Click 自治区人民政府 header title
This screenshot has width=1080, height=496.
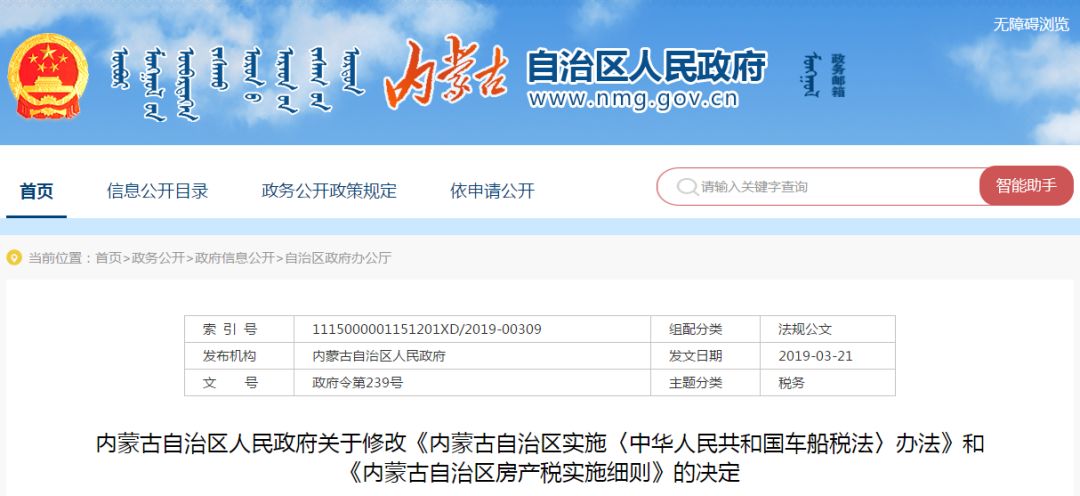point(646,66)
